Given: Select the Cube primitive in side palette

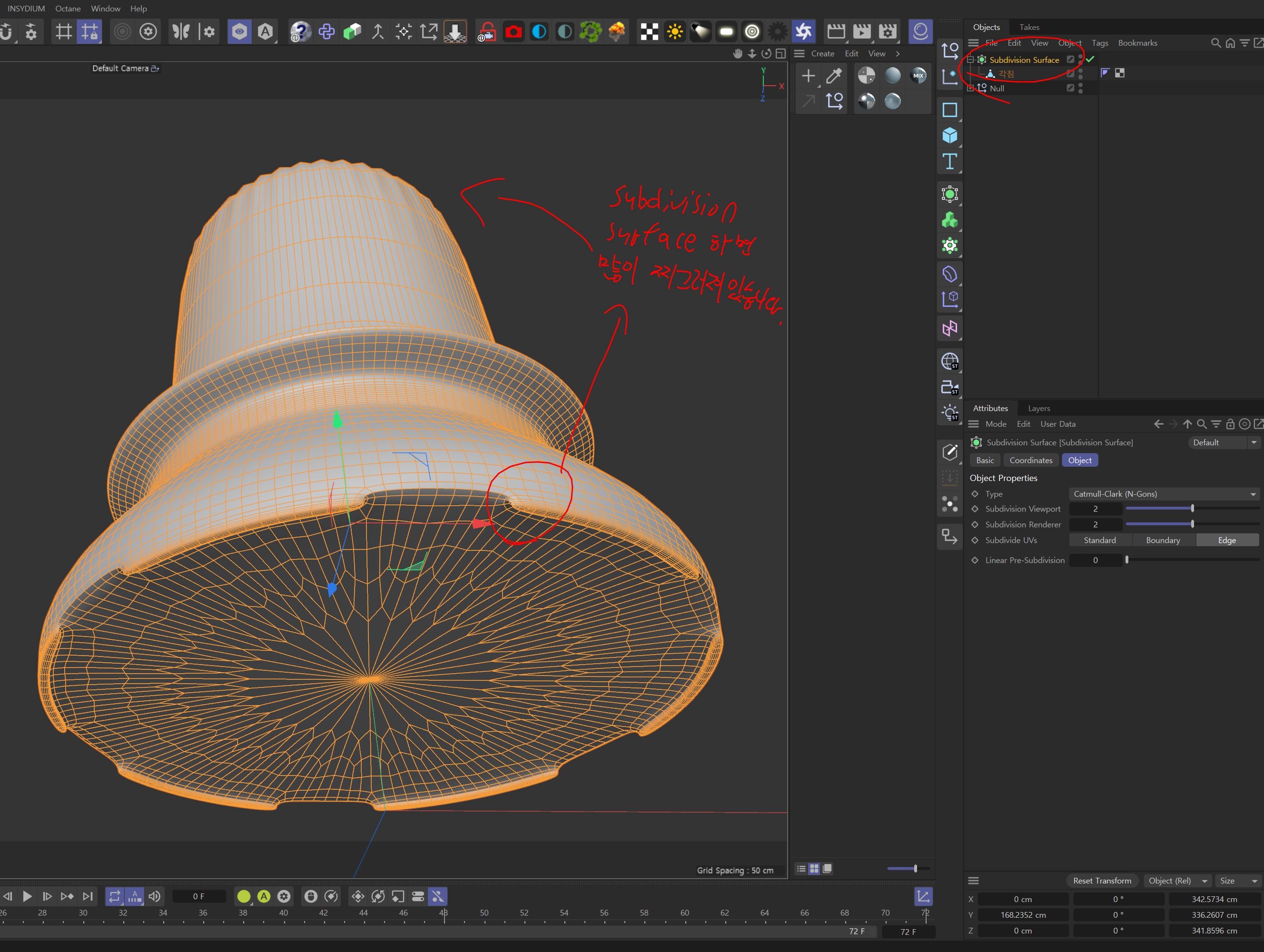Looking at the screenshot, I should click(x=950, y=136).
